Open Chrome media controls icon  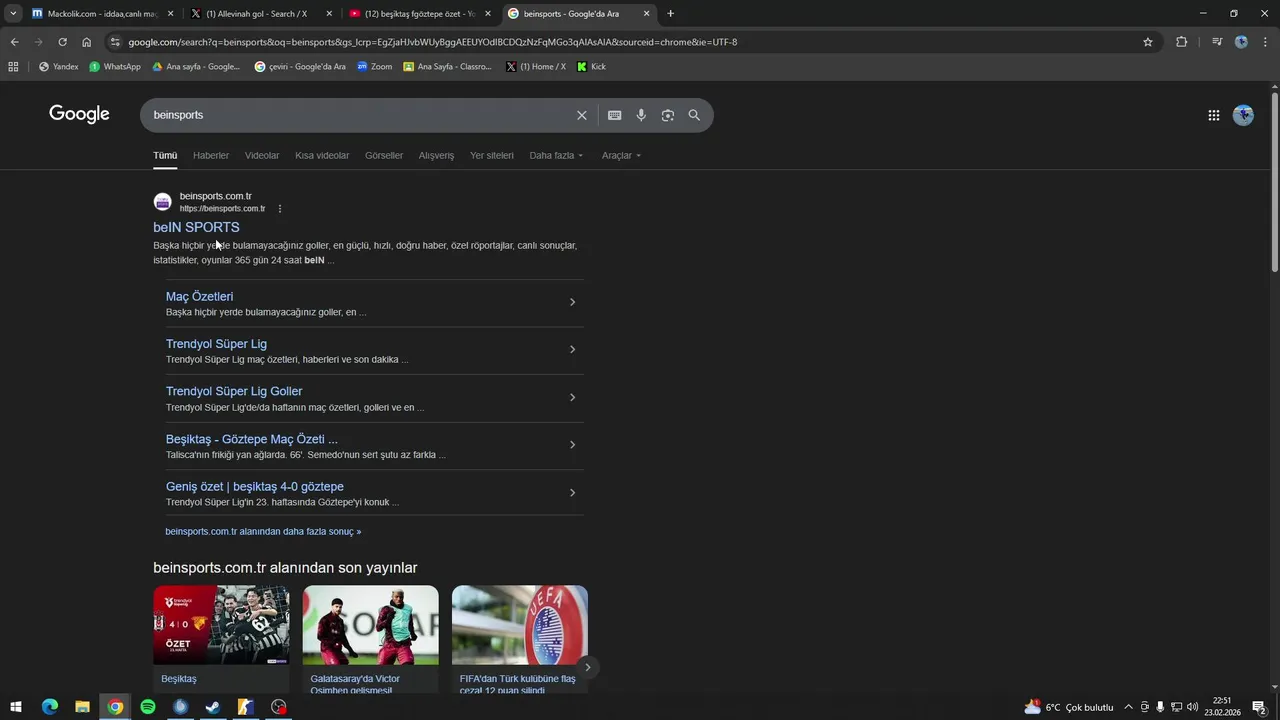tap(1216, 42)
